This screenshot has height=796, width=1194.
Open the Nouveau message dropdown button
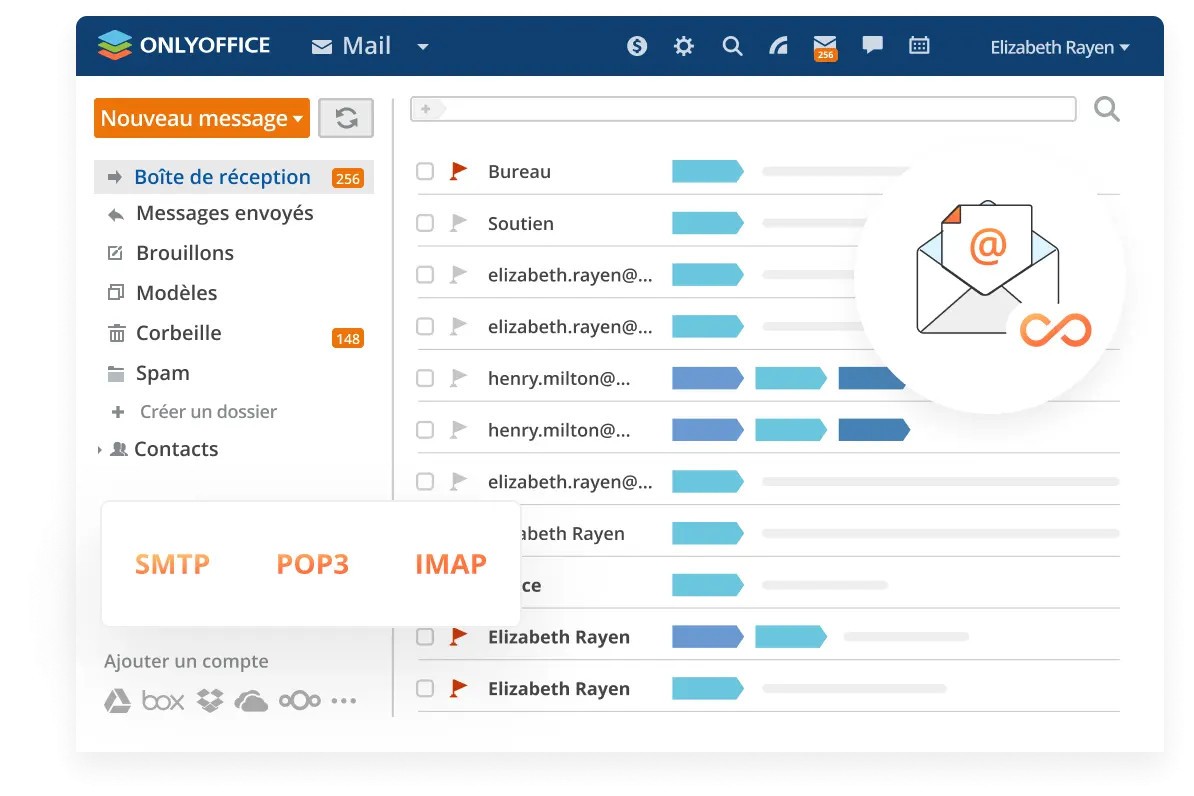pyautogui.click(x=202, y=118)
